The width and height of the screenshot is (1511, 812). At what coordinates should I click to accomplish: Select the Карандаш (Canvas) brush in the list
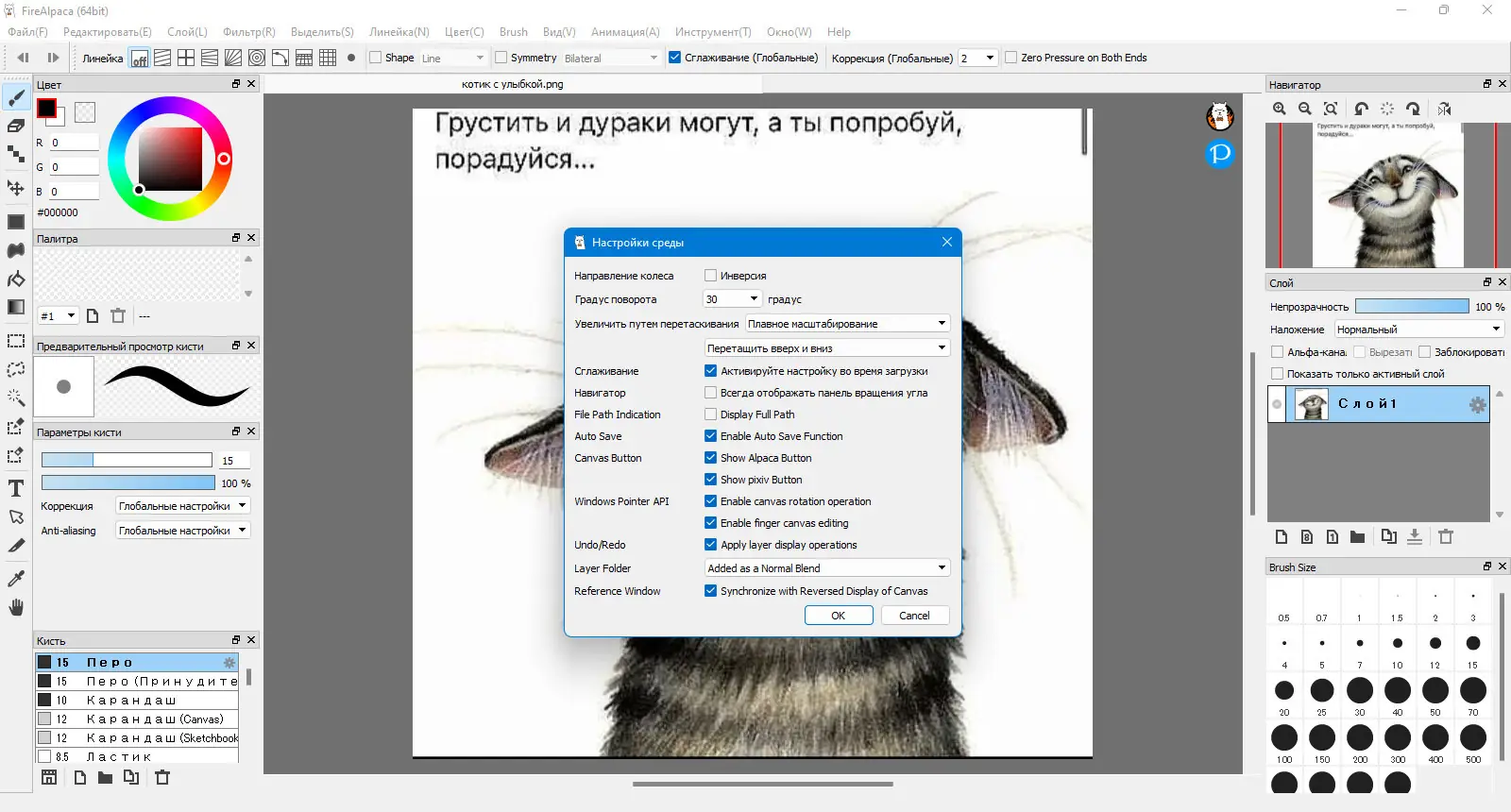pyautogui.click(x=137, y=719)
